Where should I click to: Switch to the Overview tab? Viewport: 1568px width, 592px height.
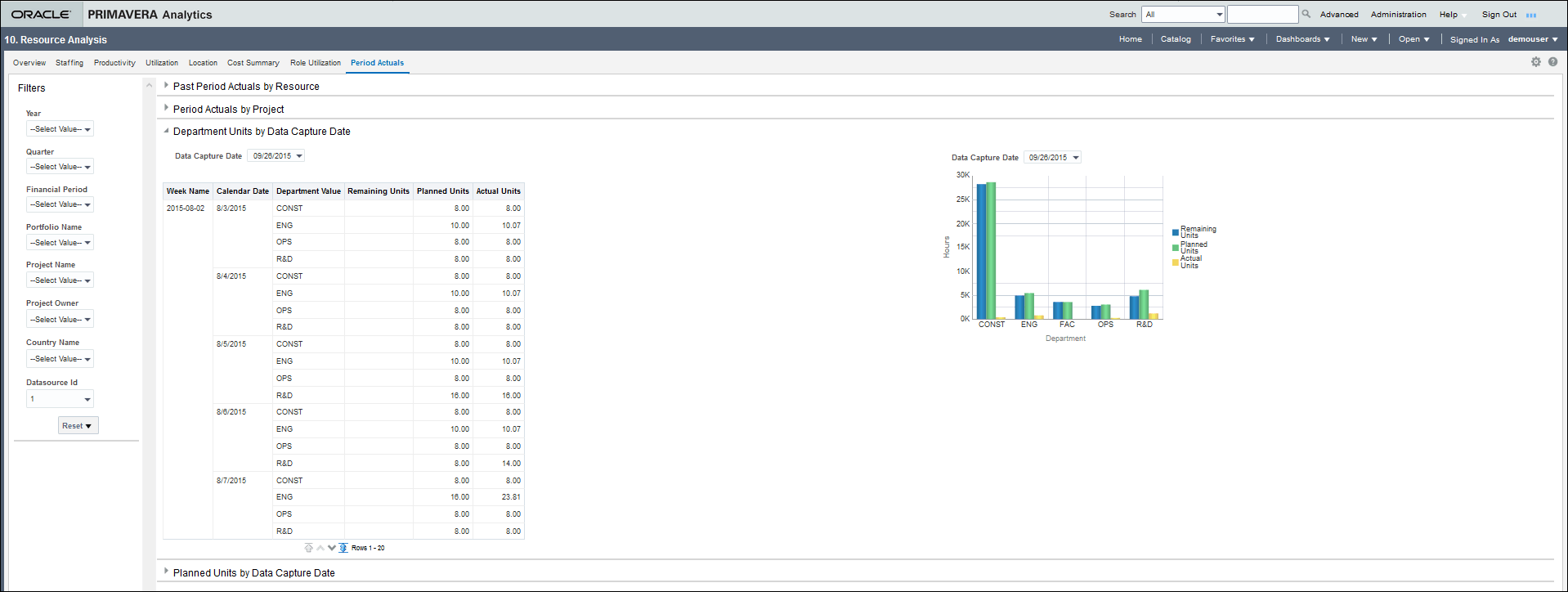(x=29, y=63)
